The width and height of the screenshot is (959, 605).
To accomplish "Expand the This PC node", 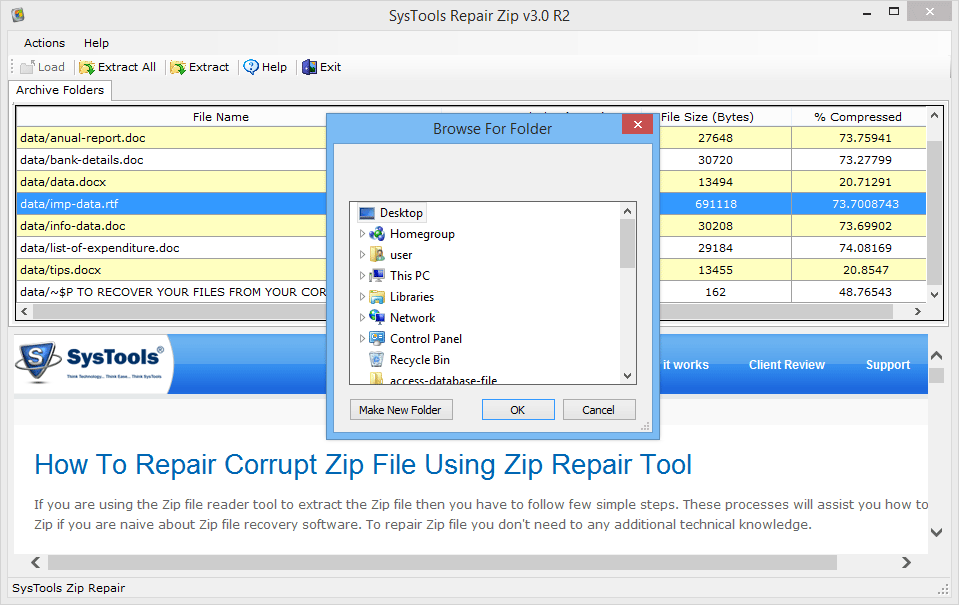I will click(362, 275).
